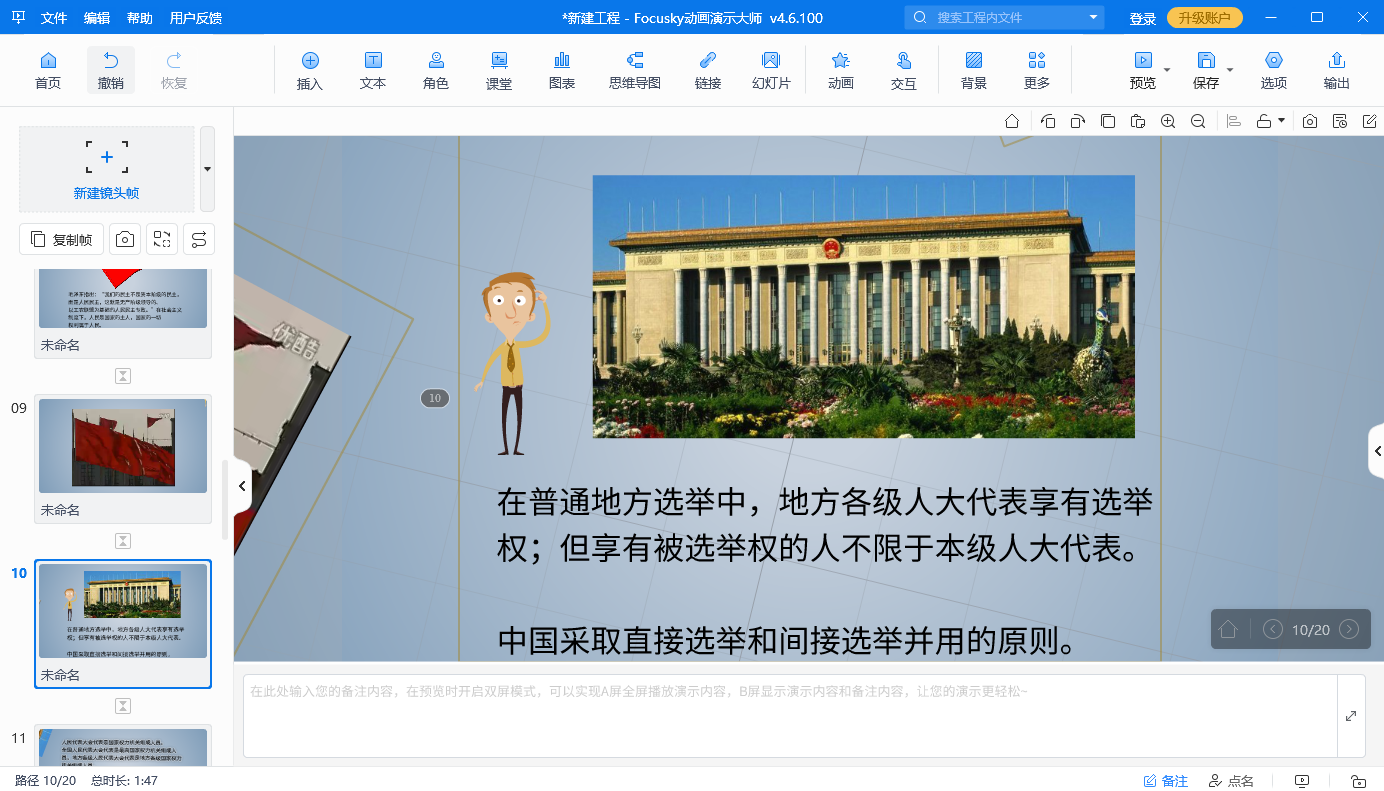Go to next frame in 10/20 navigator
The height and width of the screenshot is (791, 1384).
click(x=1349, y=629)
